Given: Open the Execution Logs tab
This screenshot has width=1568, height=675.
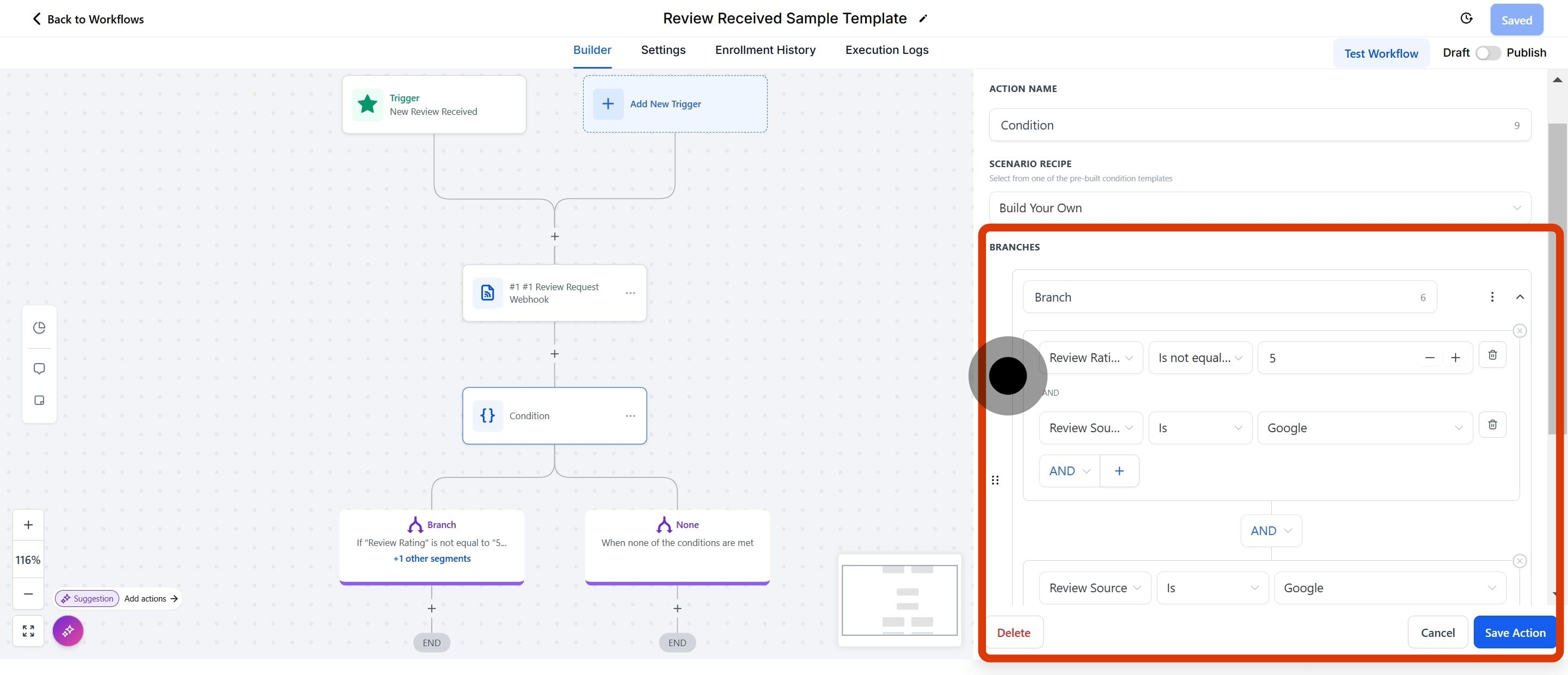Looking at the screenshot, I should 886,50.
